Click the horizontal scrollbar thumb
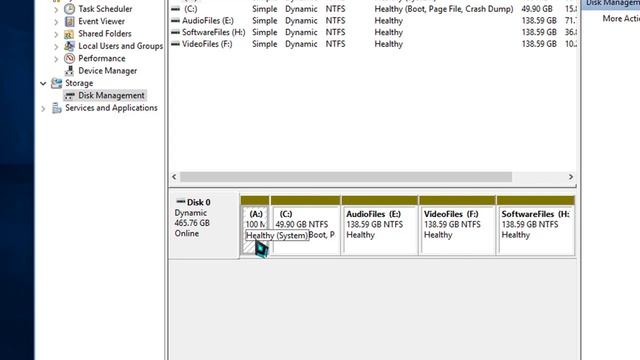Image resolution: width=640 pixels, height=360 pixels. pyautogui.click(x=346, y=177)
